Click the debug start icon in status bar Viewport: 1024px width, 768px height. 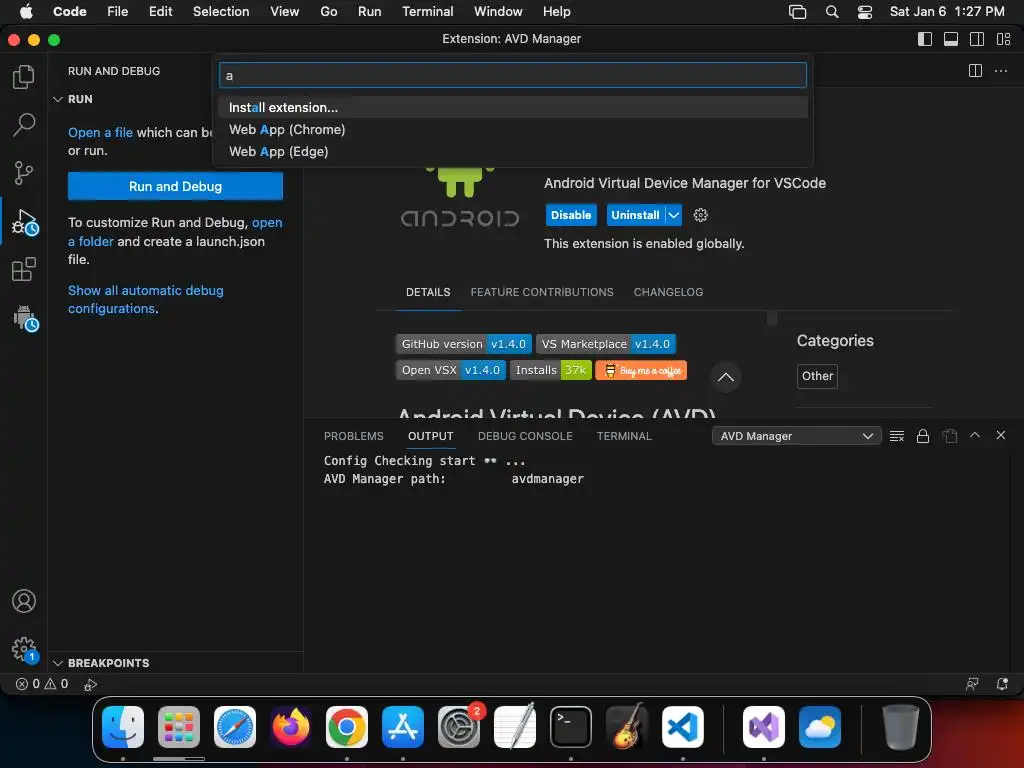click(x=90, y=684)
